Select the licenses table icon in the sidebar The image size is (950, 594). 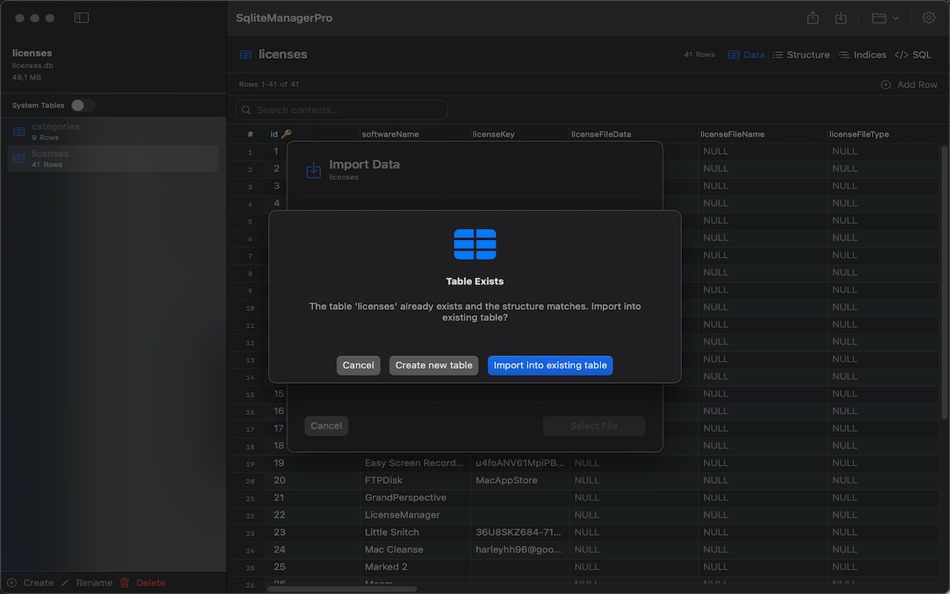17,157
